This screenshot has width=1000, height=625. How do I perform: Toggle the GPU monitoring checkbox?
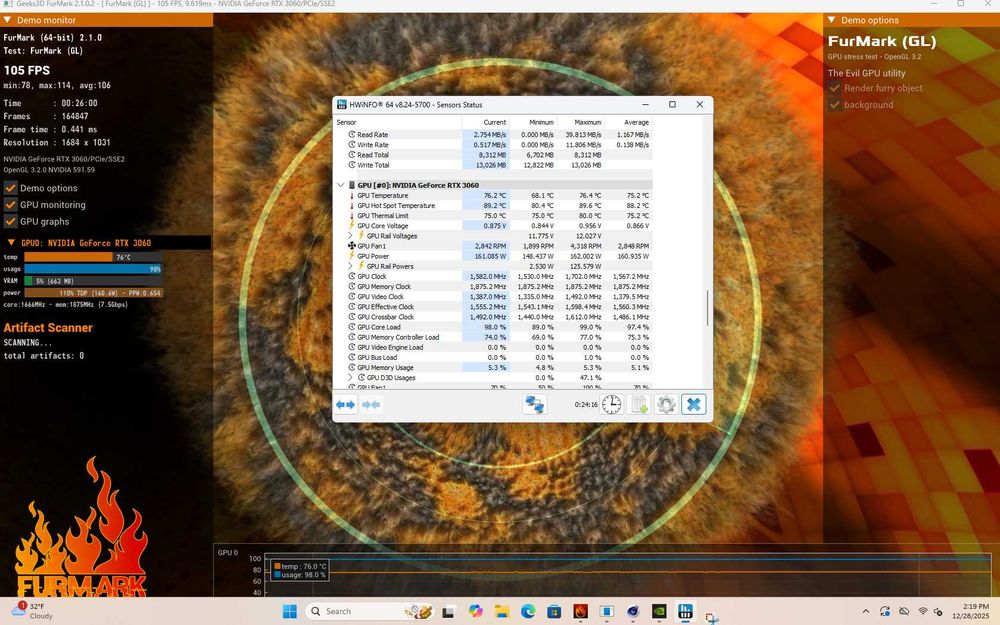point(10,205)
